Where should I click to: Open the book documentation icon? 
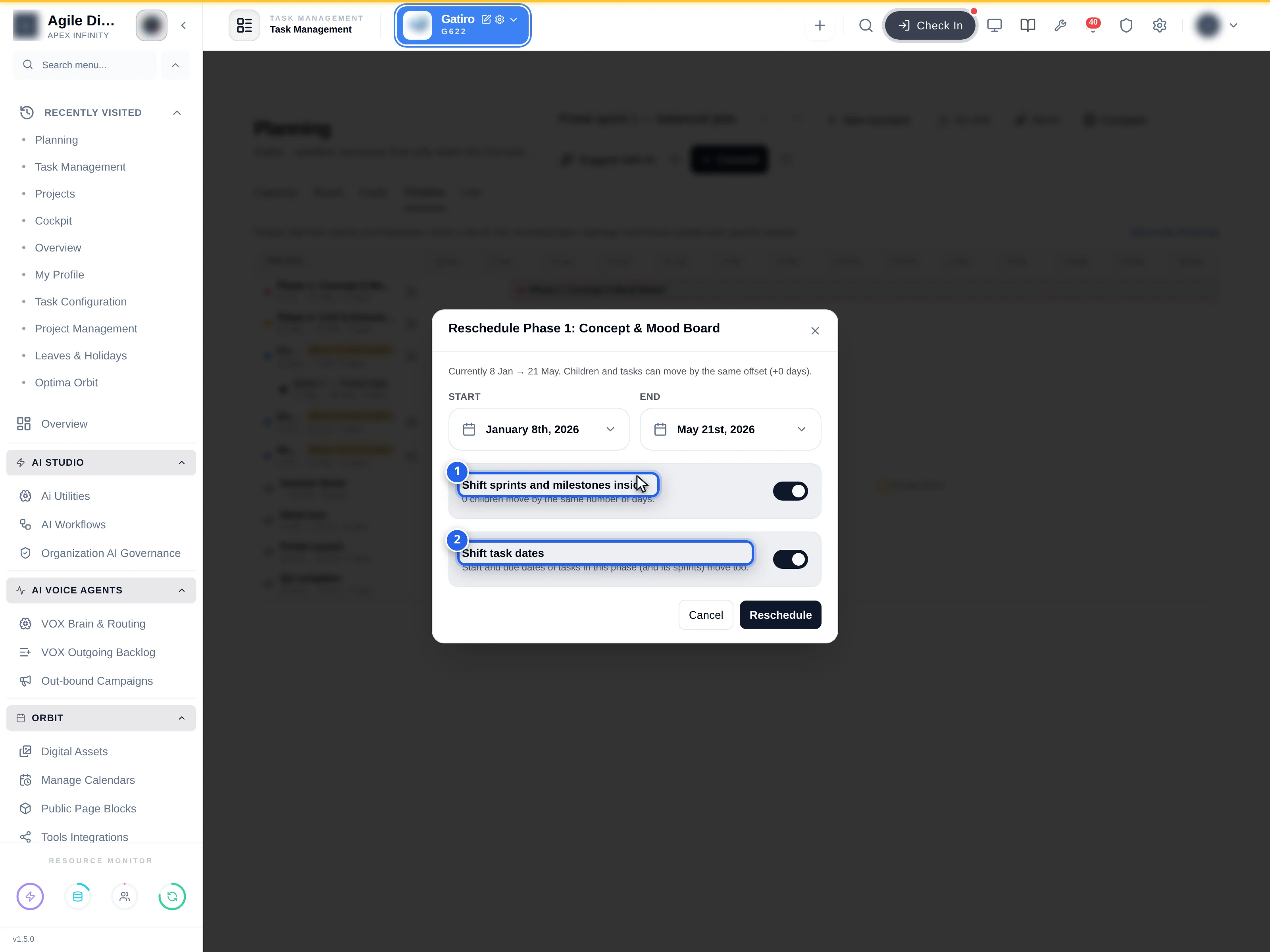tap(1028, 25)
